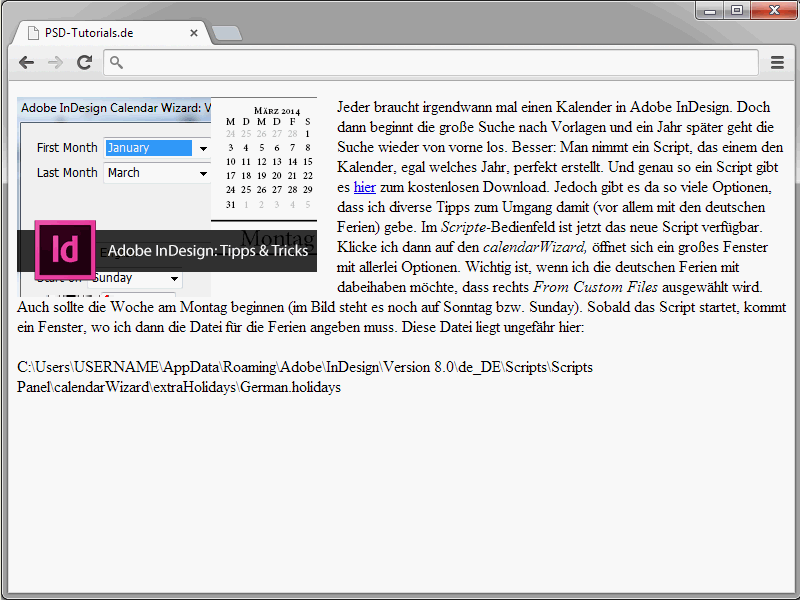This screenshot has width=800, height=600.
Task: Open the Sunday dropdown arrow
Action: coord(174,279)
